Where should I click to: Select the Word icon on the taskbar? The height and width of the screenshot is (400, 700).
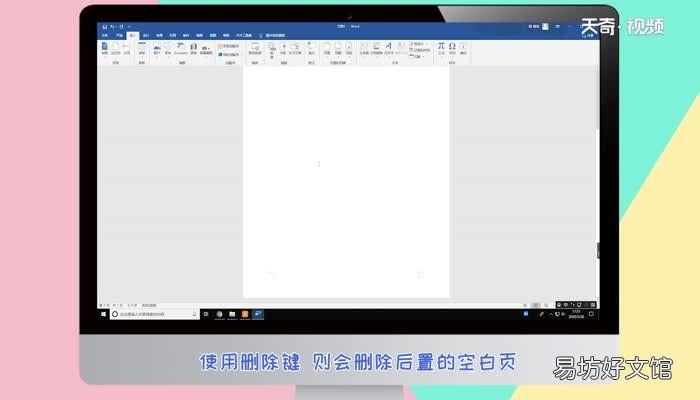point(258,314)
